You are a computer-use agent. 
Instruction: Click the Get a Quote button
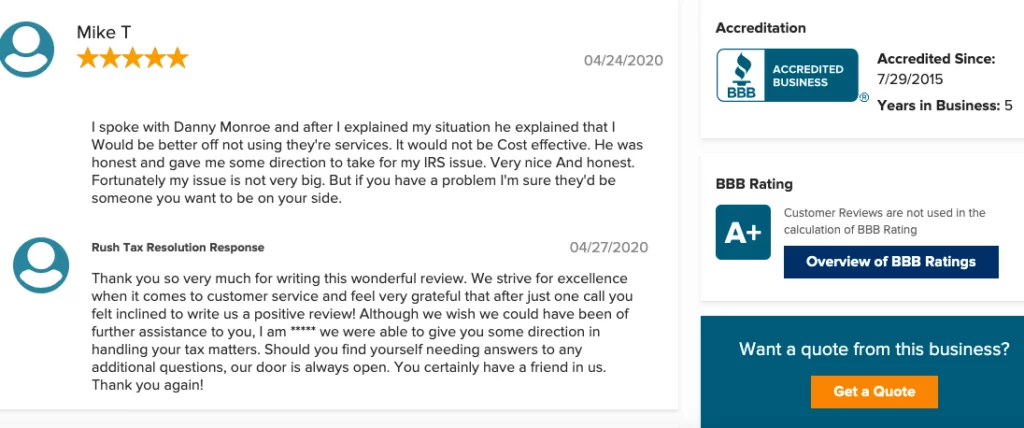[x=874, y=392]
